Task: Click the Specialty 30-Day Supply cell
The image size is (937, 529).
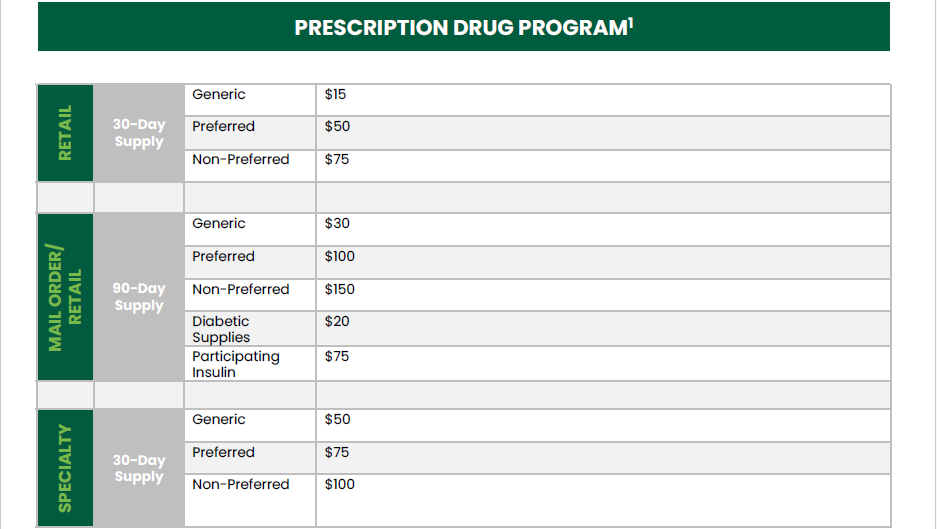Action: click(139, 468)
